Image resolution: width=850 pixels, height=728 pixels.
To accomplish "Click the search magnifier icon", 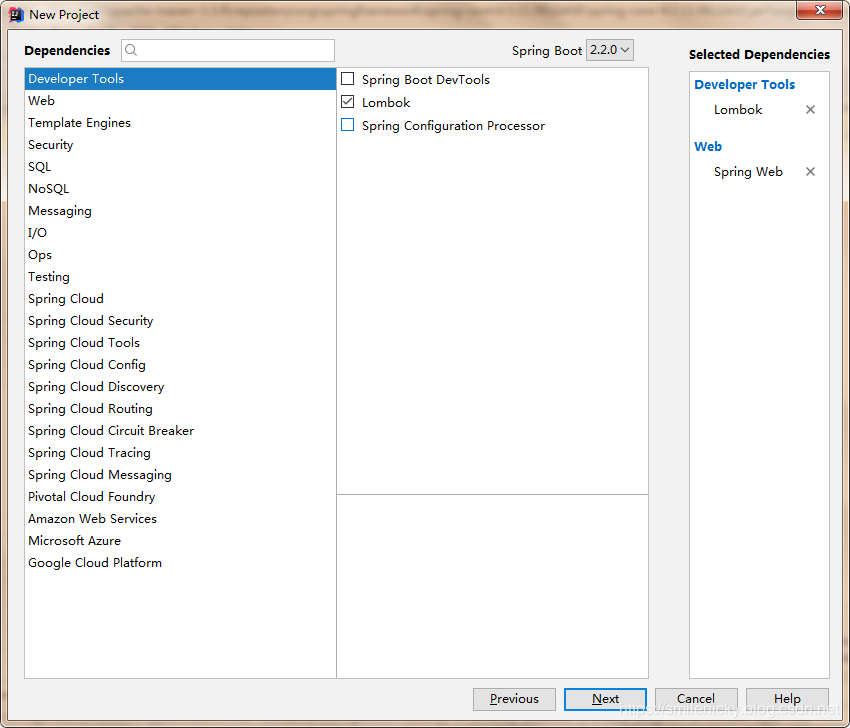I will (131, 50).
